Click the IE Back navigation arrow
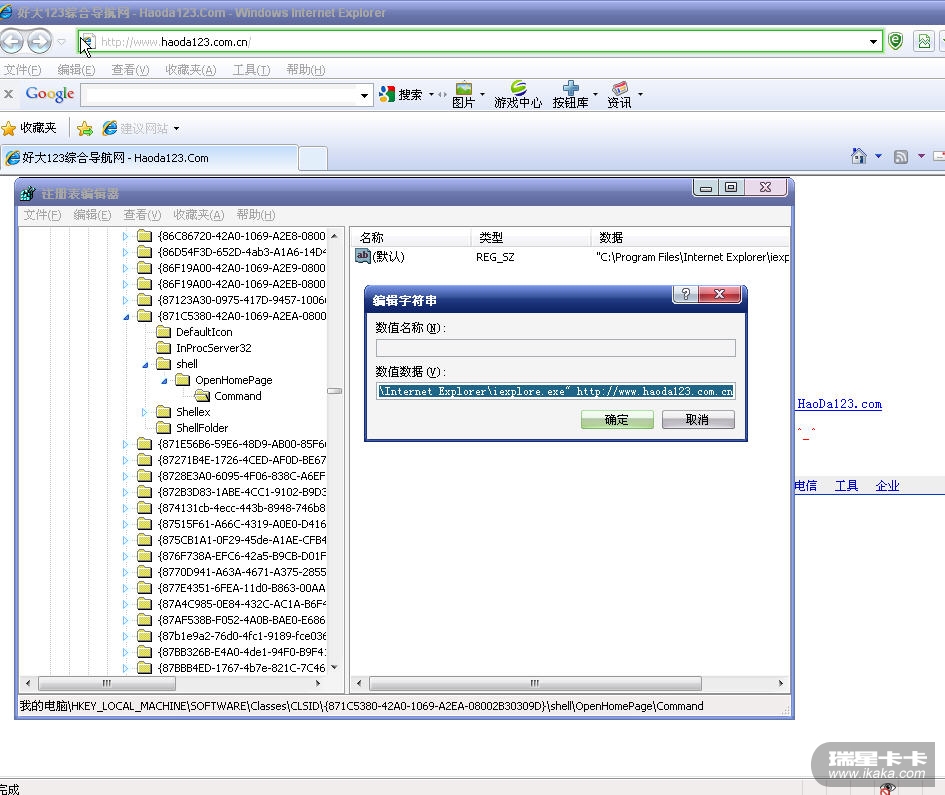 (x=12, y=42)
